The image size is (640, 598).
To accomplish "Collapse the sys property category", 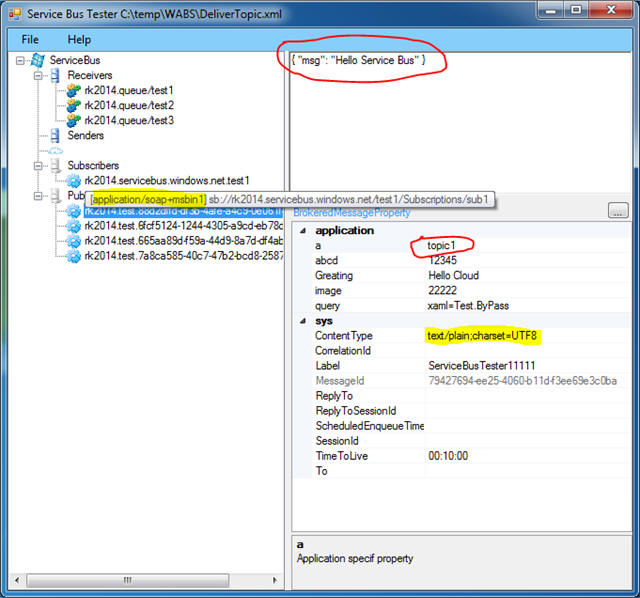I will click(x=303, y=321).
